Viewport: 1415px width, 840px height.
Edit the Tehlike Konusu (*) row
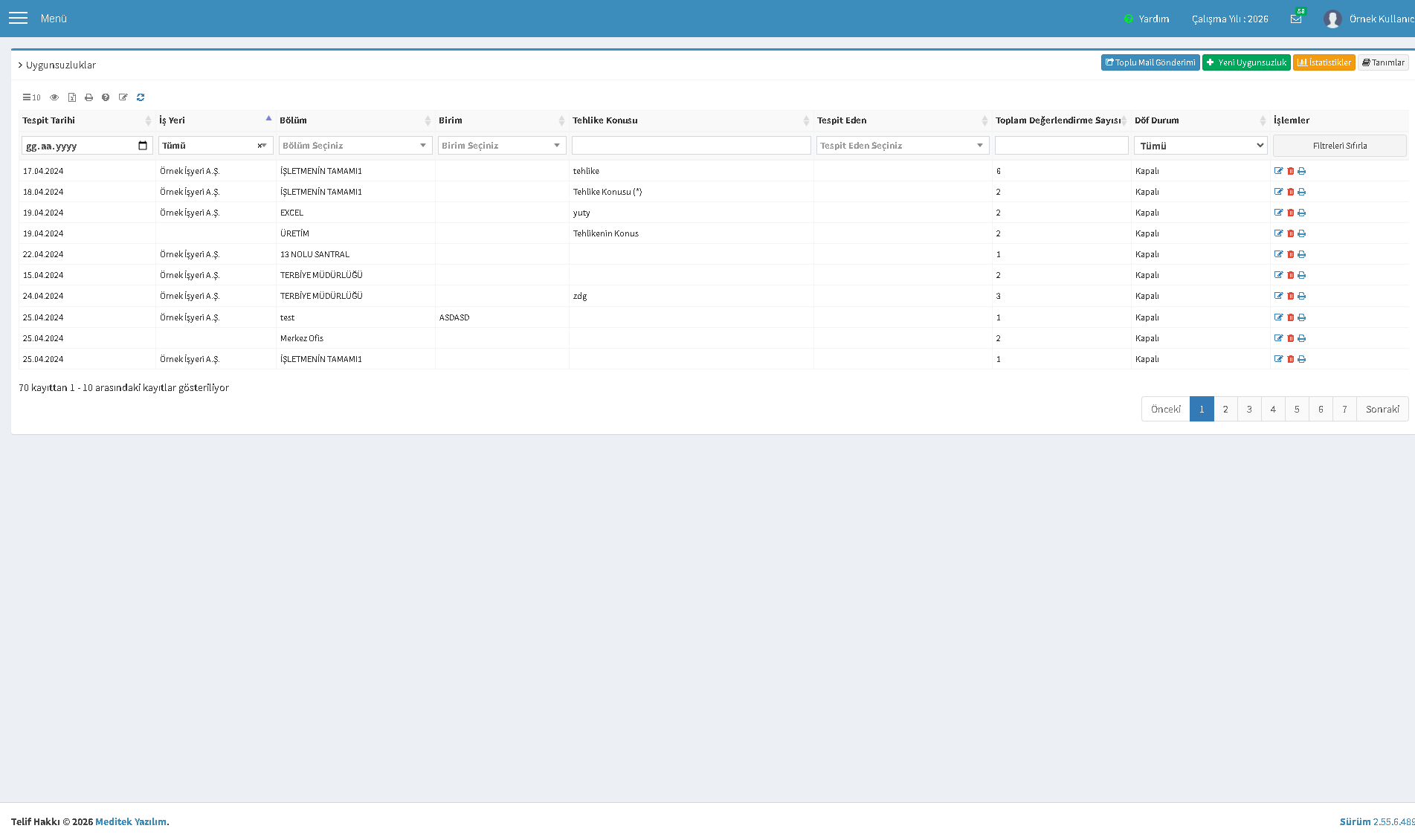[1279, 192]
